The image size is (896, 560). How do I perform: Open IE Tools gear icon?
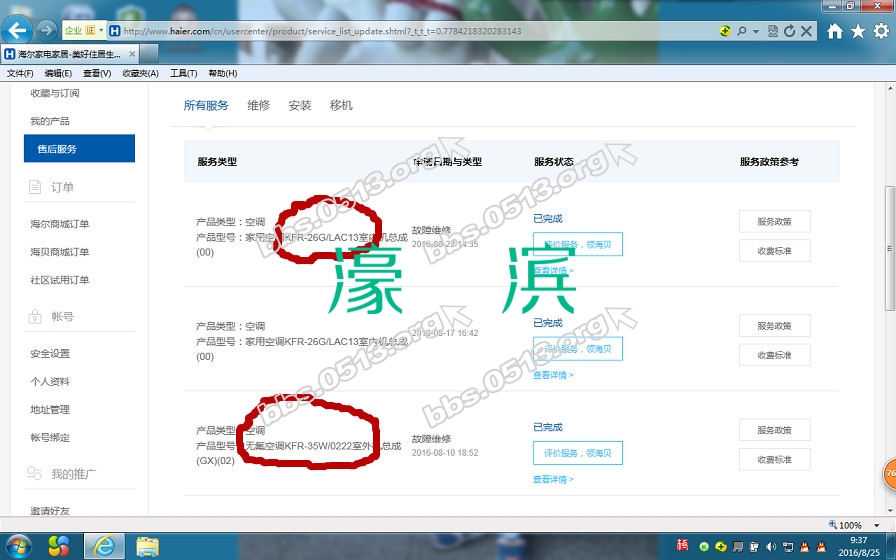(881, 31)
